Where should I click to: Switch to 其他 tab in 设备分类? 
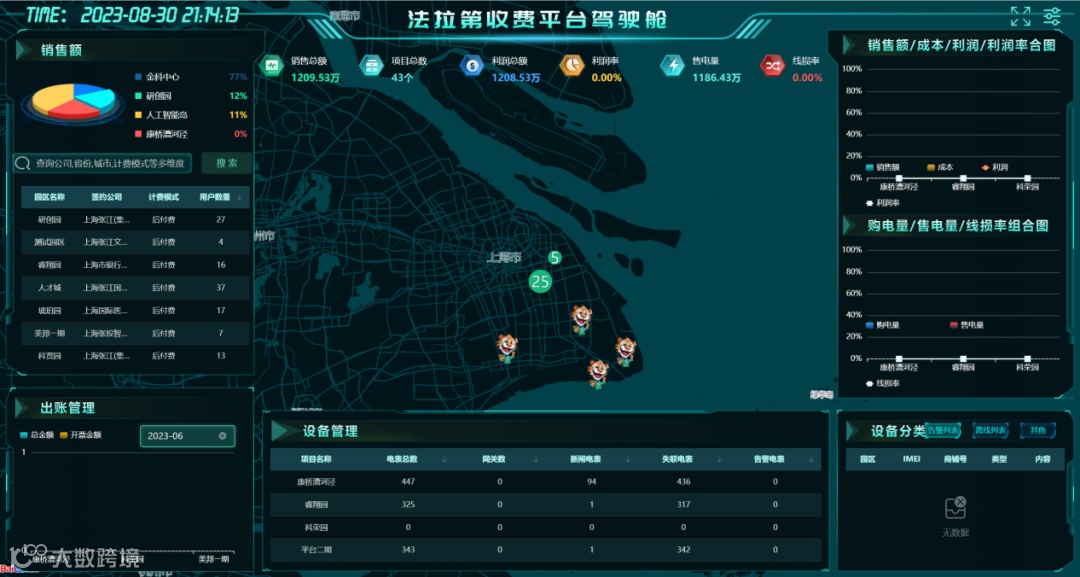pos(1037,430)
